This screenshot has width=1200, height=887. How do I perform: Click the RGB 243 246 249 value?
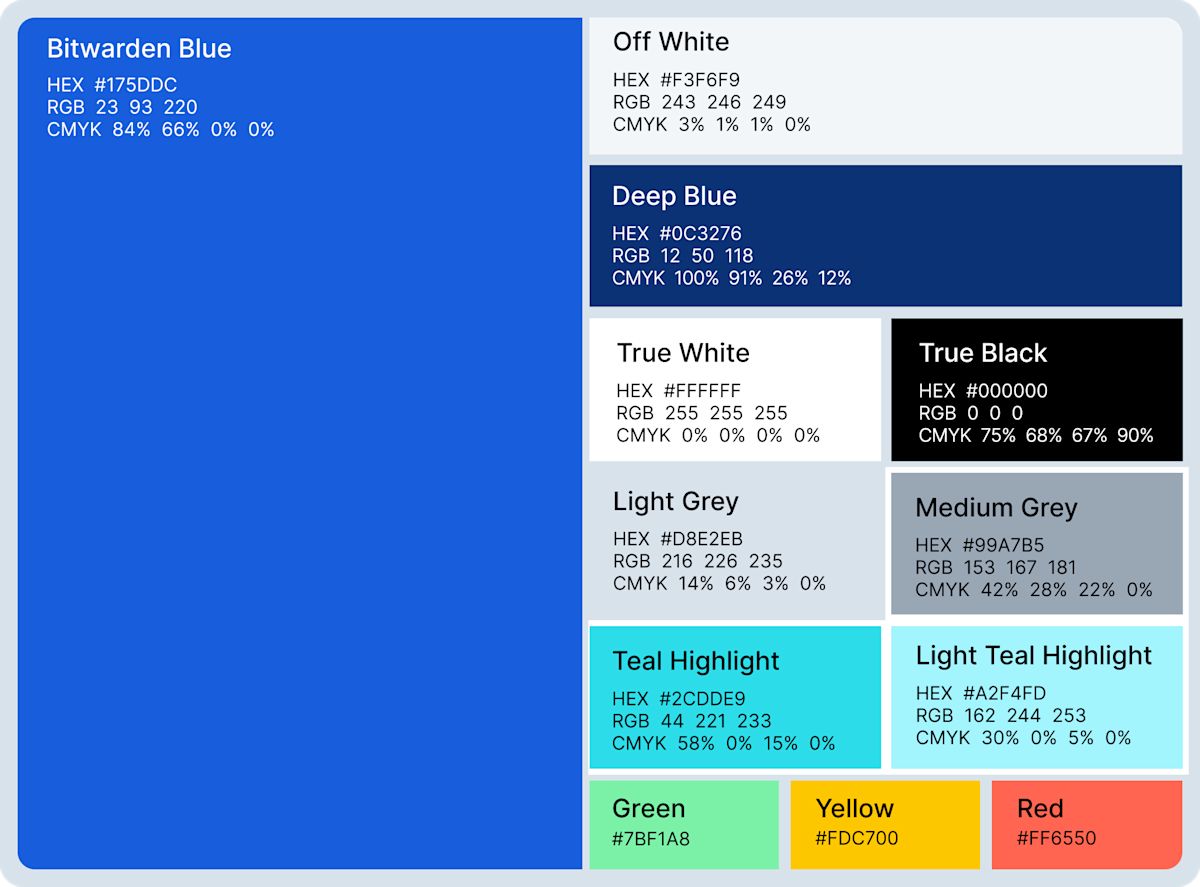tap(699, 102)
